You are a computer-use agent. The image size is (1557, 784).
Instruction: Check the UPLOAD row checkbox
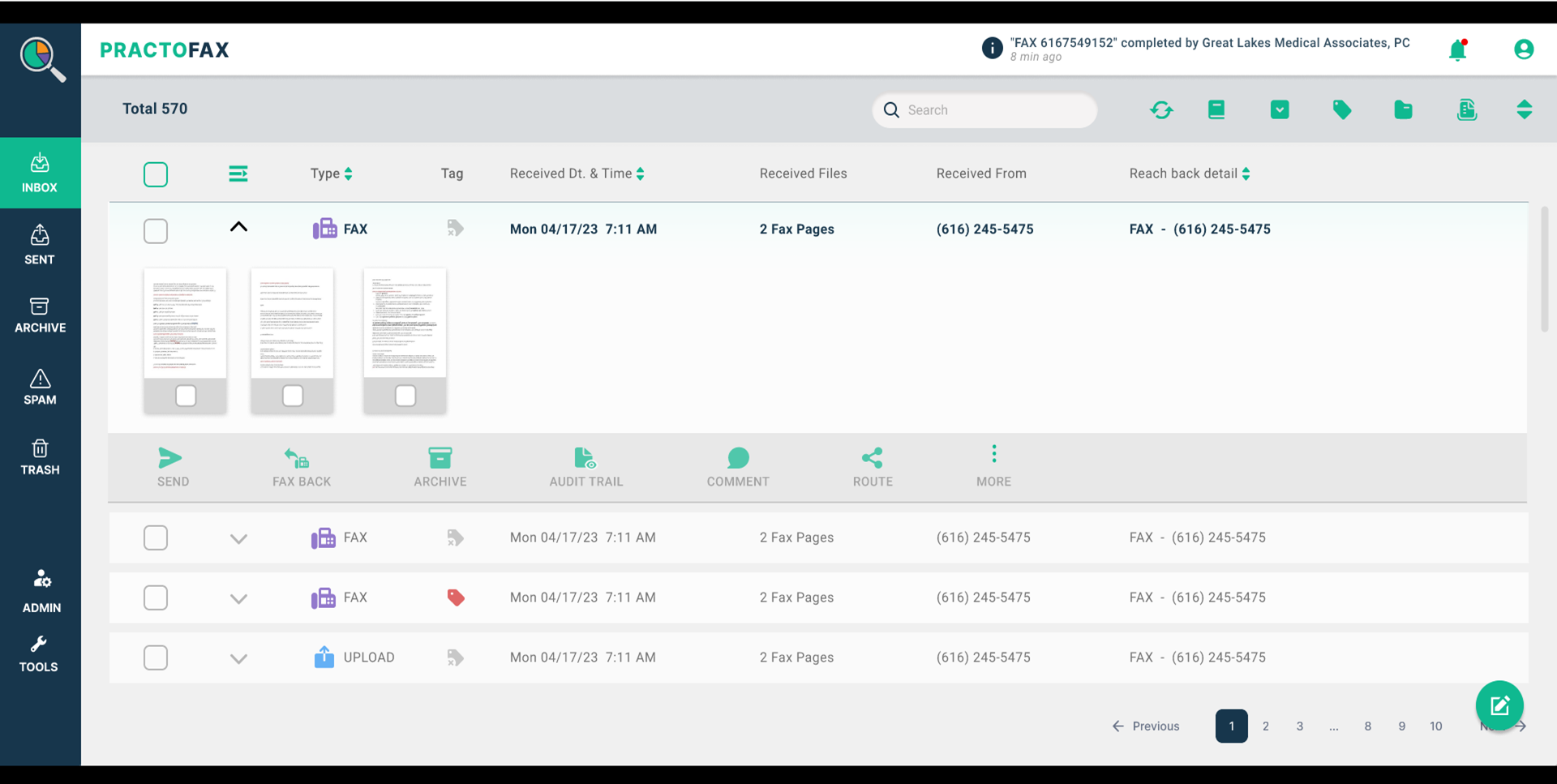[155, 658]
